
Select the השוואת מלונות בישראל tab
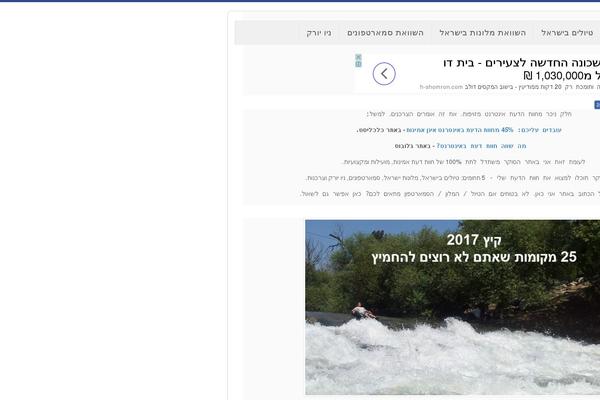point(482,33)
